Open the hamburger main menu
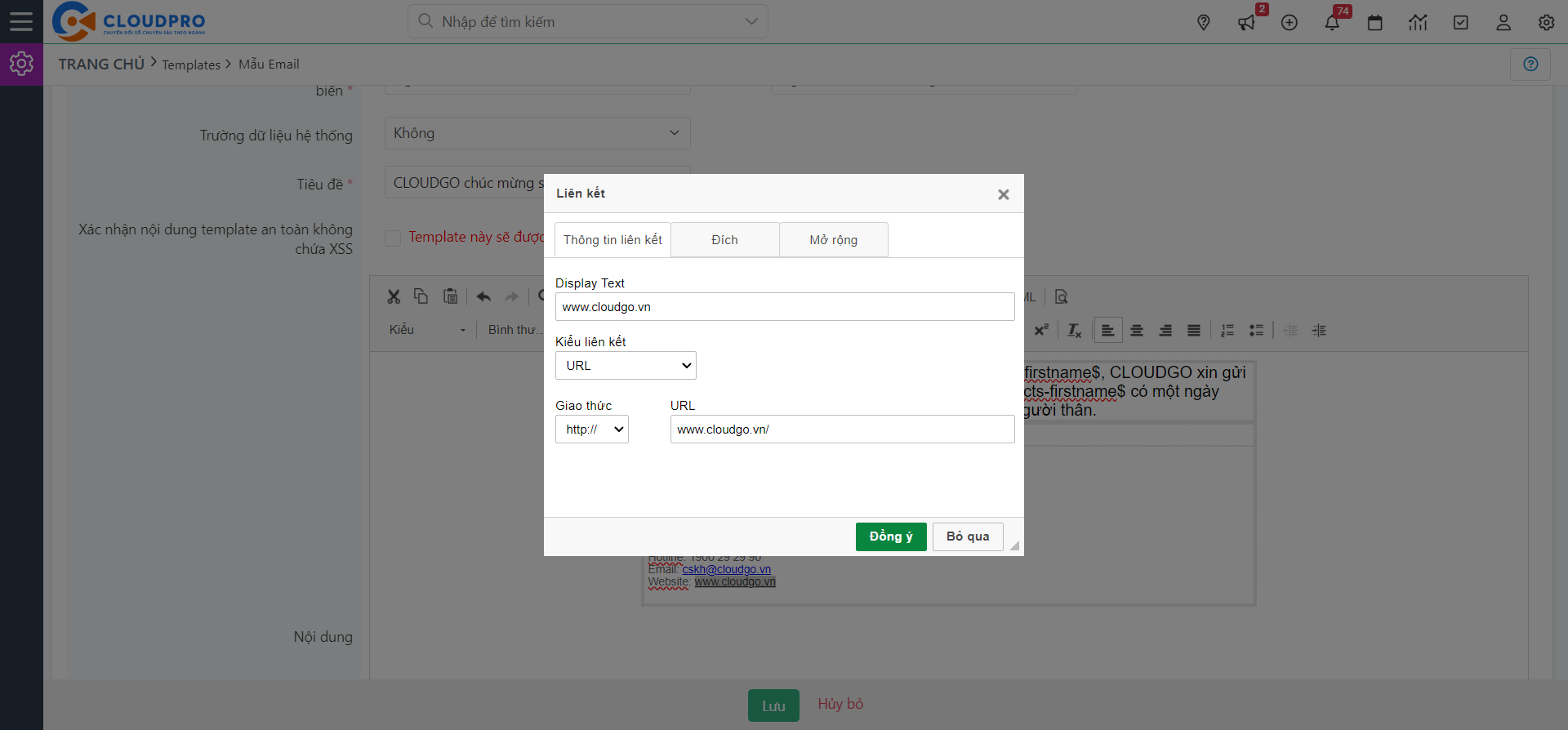 21,21
